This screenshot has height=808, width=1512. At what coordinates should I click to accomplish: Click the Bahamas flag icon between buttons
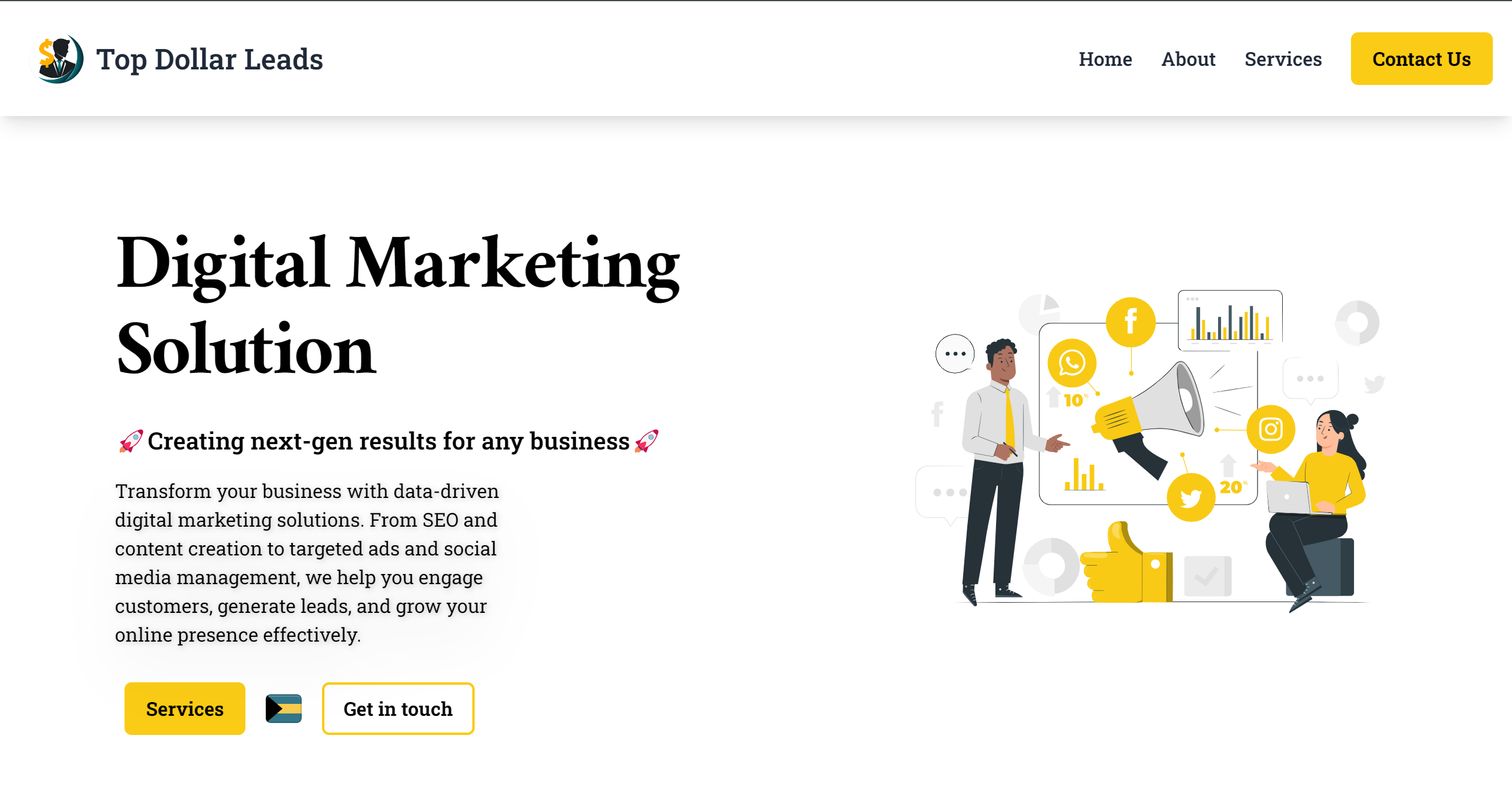point(284,709)
